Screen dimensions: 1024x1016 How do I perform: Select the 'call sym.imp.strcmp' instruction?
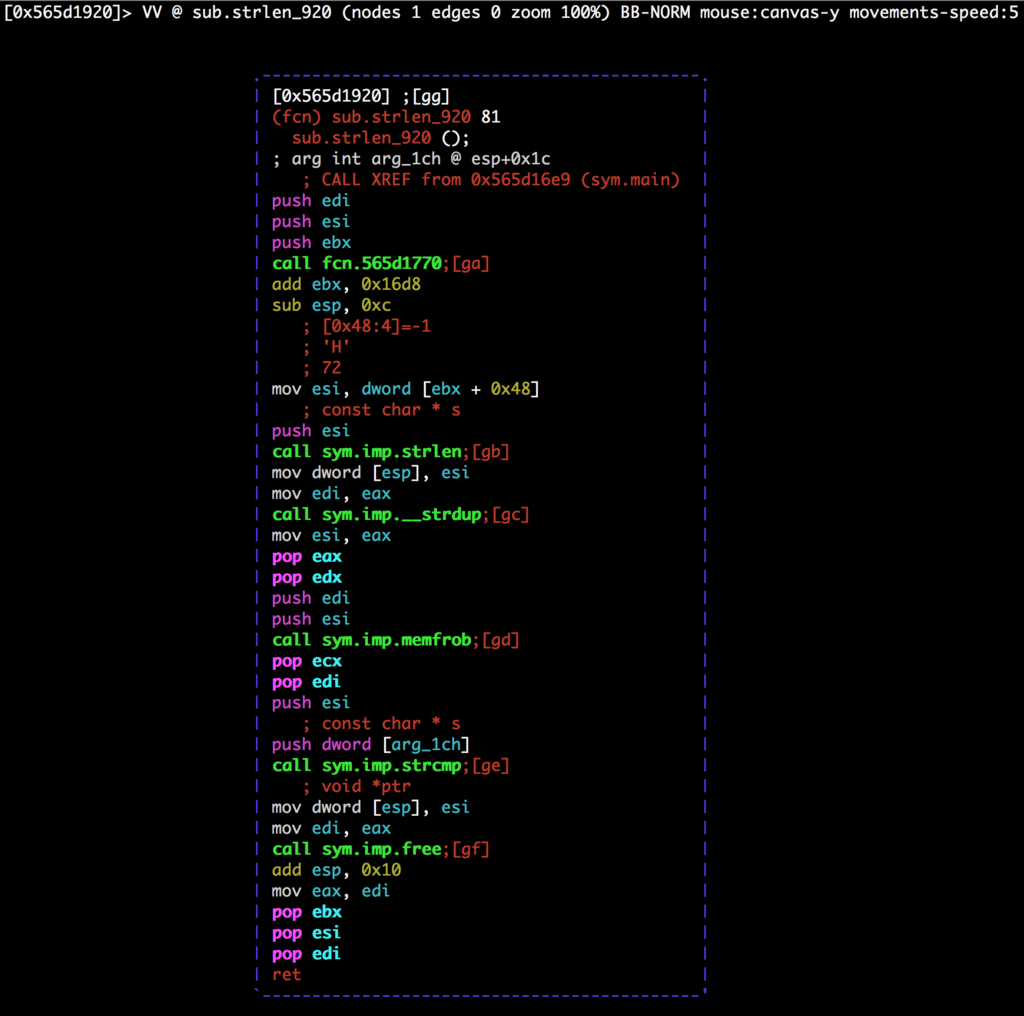[367, 765]
